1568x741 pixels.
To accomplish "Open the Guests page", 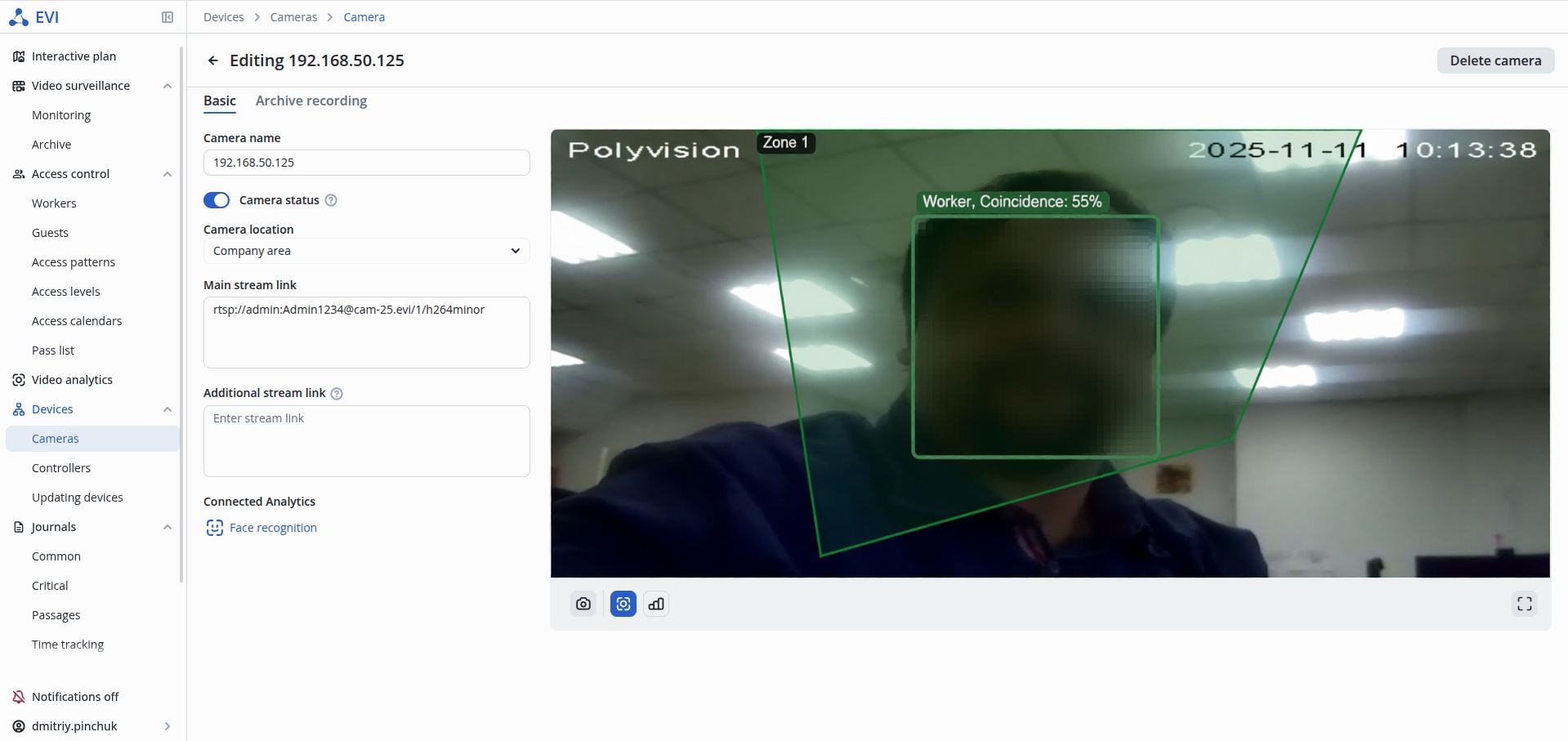I will coord(50,233).
